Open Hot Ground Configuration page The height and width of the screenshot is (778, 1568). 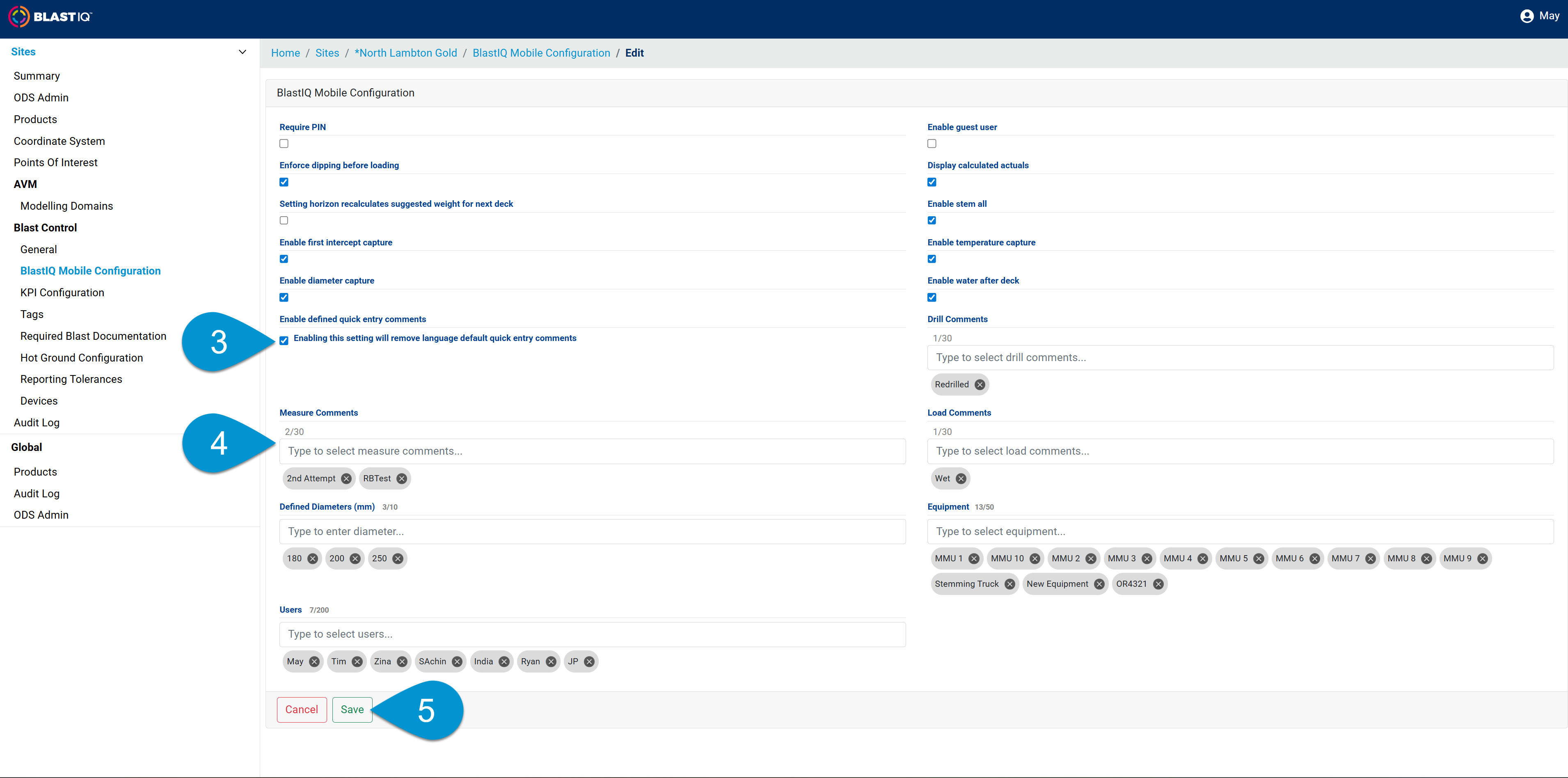(82, 358)
